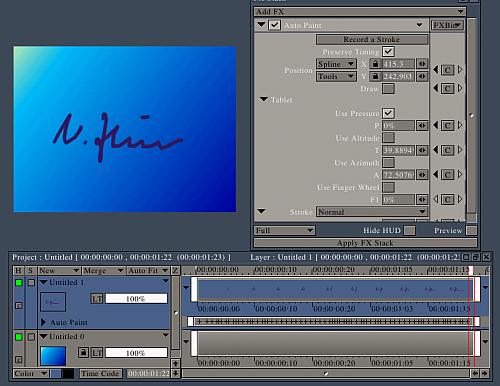The height and width of the screenshot is (386, 500).
Task: Hide the Untitled 0 layer via green light
Action: [19, 337]
